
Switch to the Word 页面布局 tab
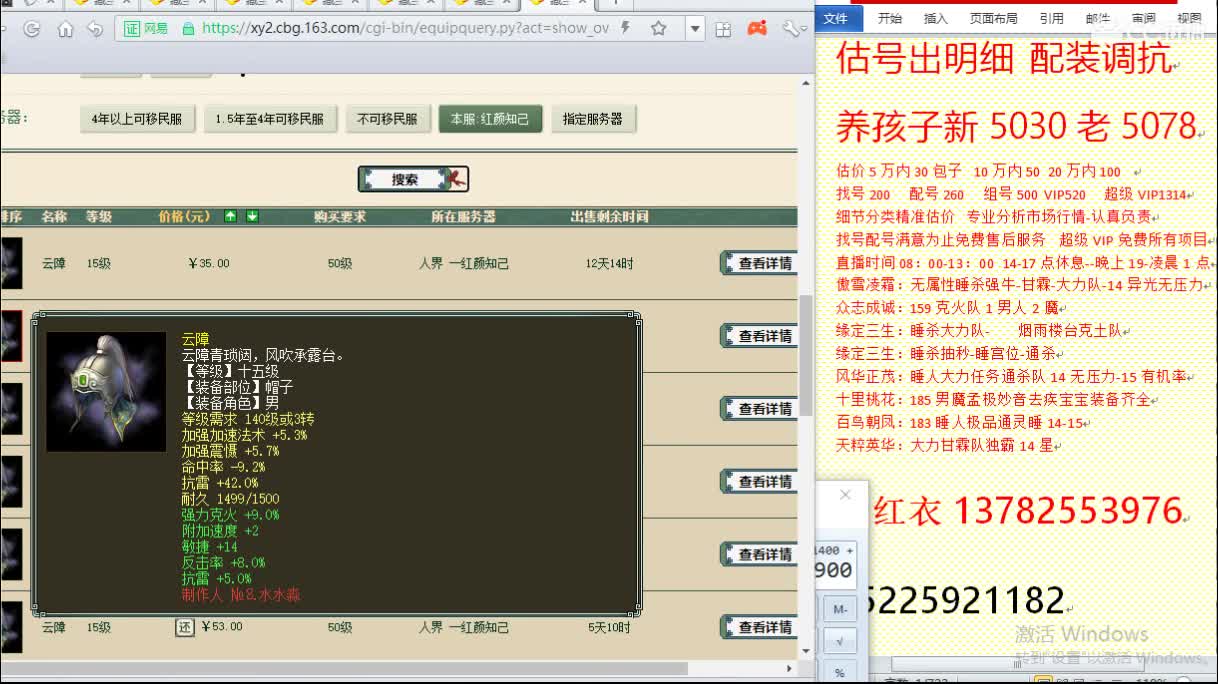[993, 18]
